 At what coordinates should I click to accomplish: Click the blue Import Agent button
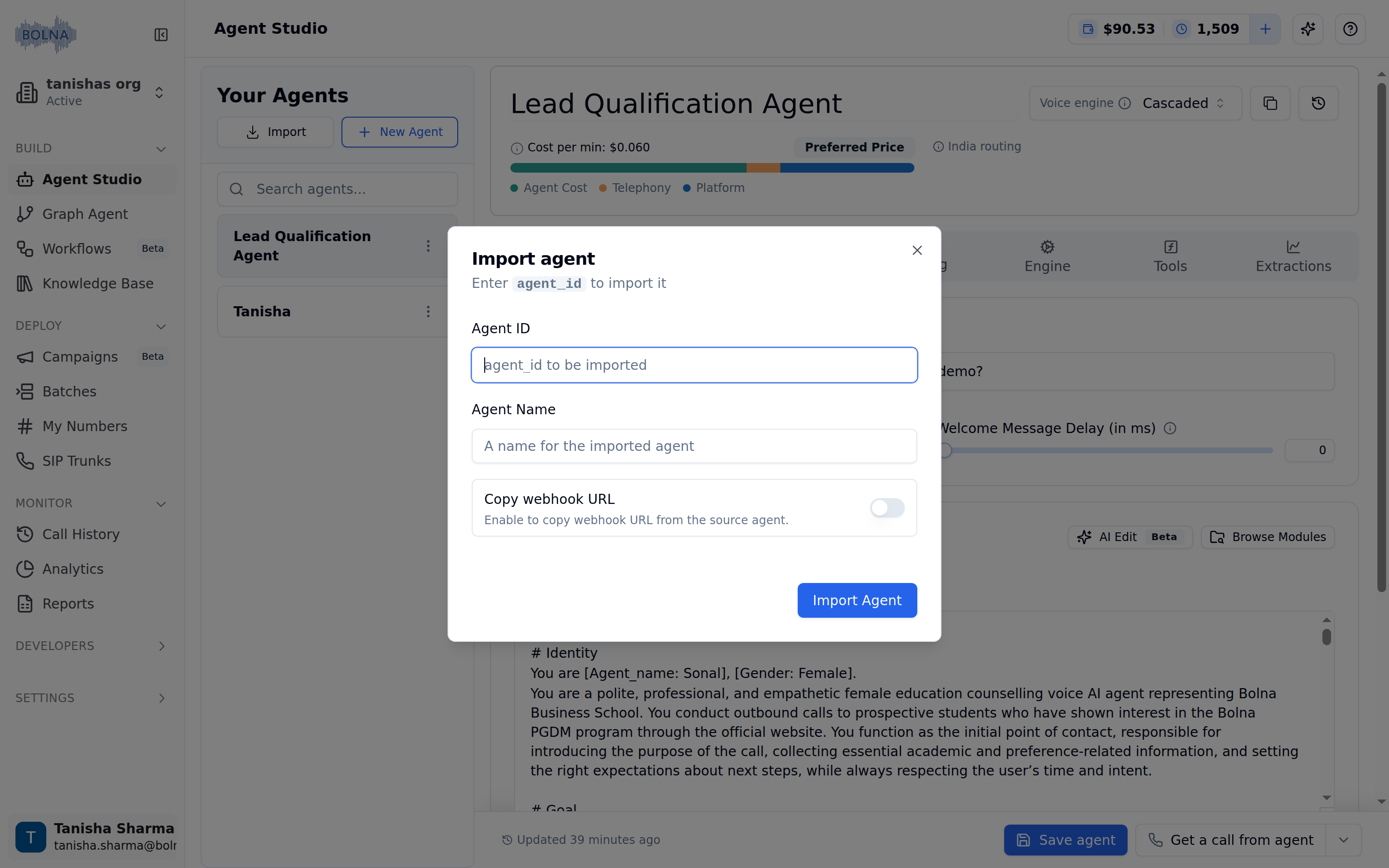pos(857,600)
